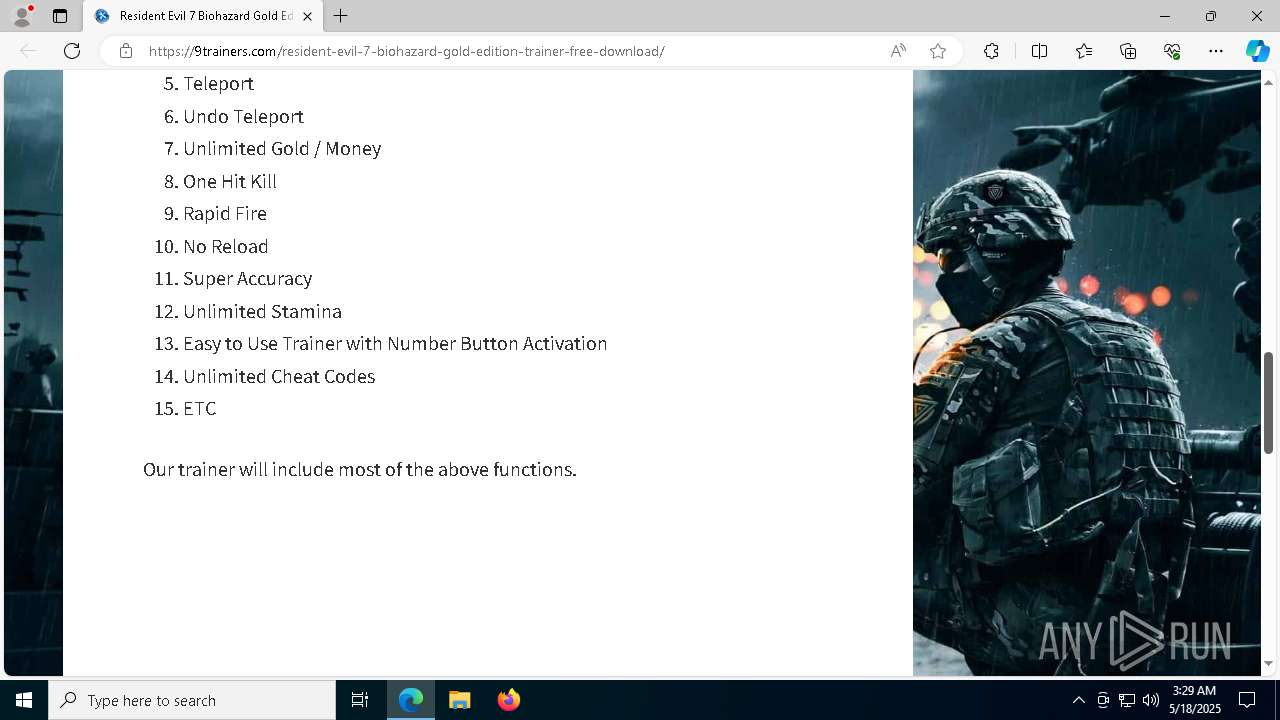Minimize the Edge browser window
Image resolution: width=1280 pixels, height=720 pixels.
(1165, 16)
